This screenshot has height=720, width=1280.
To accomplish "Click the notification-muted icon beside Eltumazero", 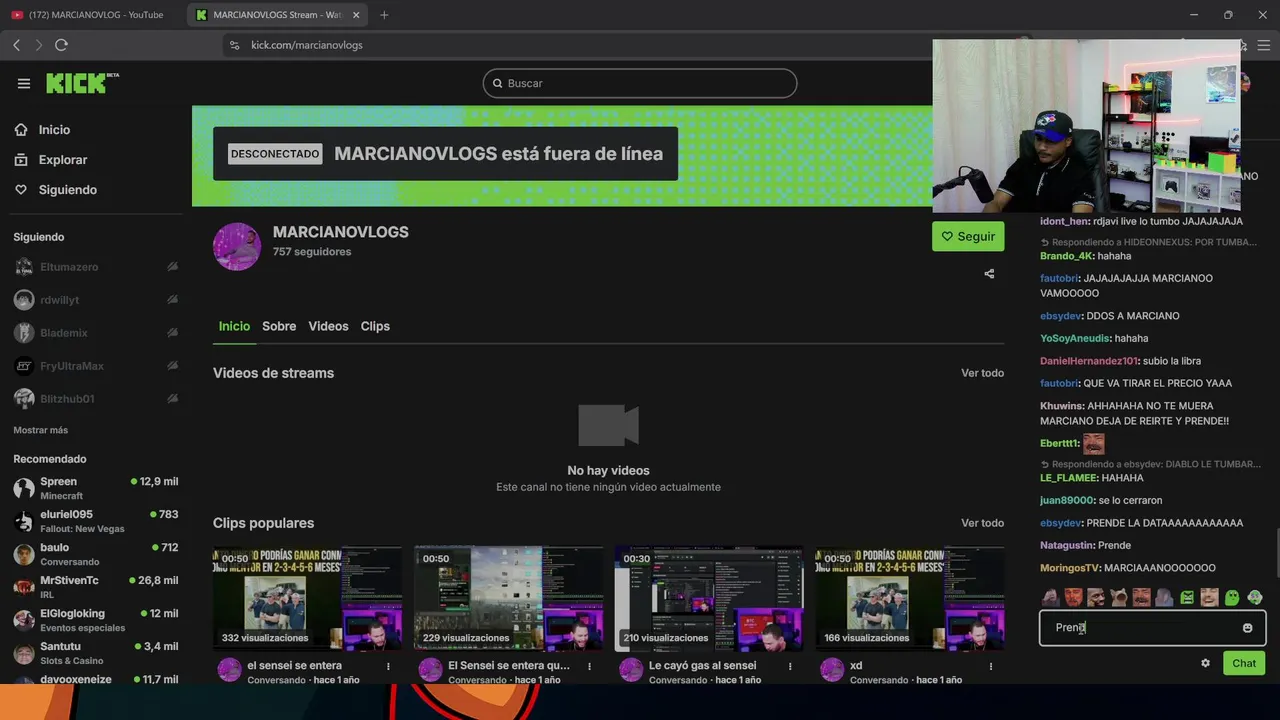I will pos(172,267).
